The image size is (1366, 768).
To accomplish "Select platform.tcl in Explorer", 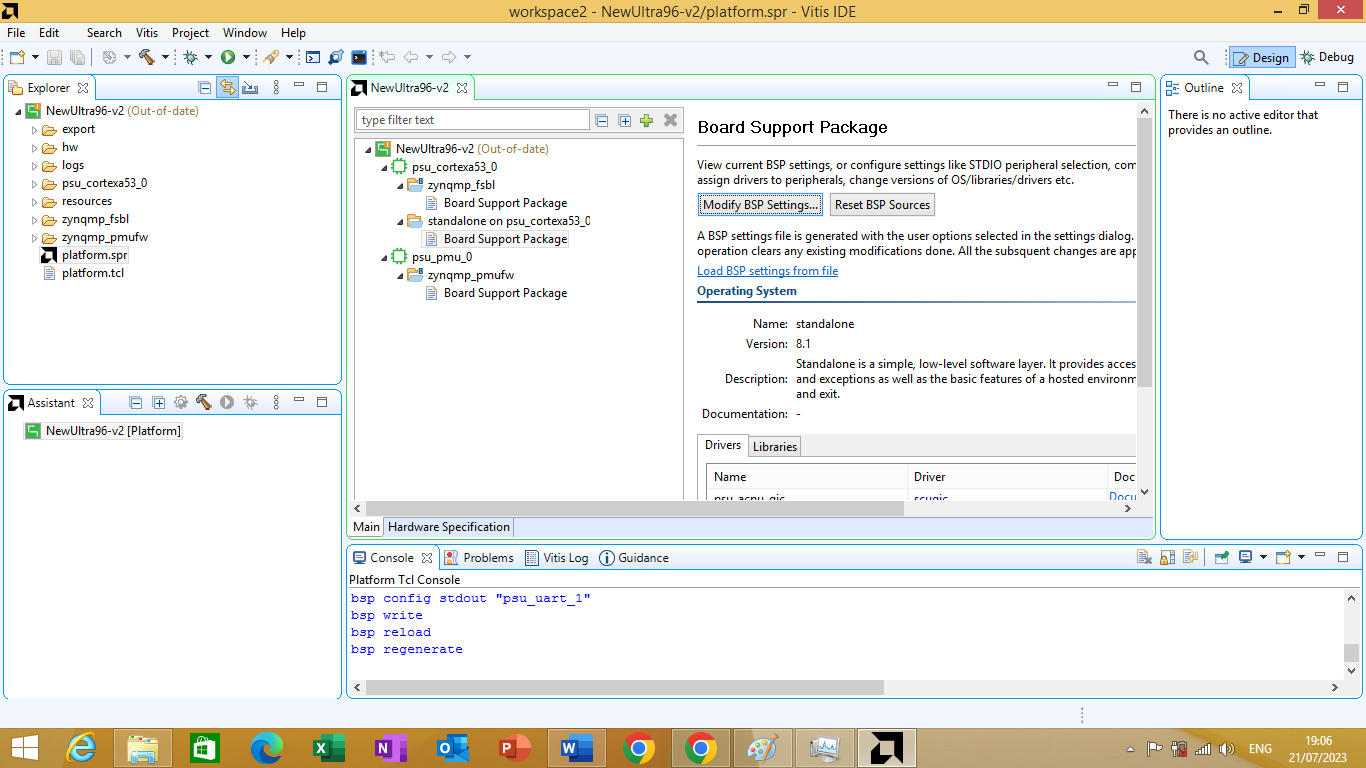I will (x=93, y=273).
